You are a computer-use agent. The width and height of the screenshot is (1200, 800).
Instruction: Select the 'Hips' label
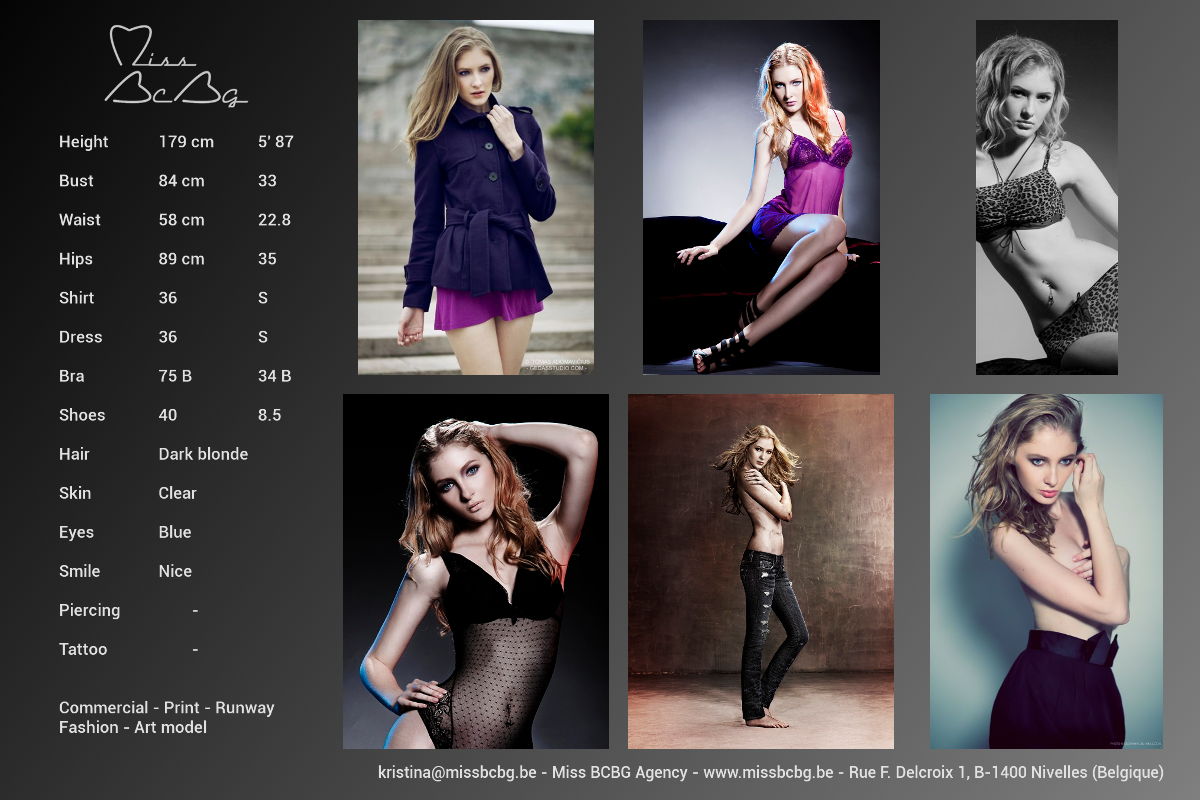tap(76, 259)
